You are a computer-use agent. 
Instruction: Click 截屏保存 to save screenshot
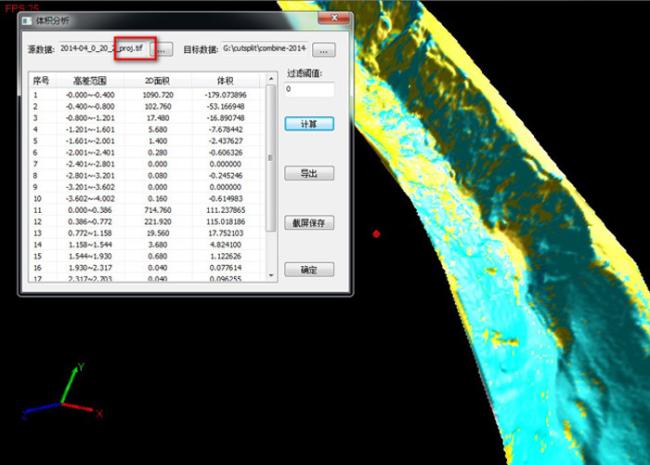(308, 223)
